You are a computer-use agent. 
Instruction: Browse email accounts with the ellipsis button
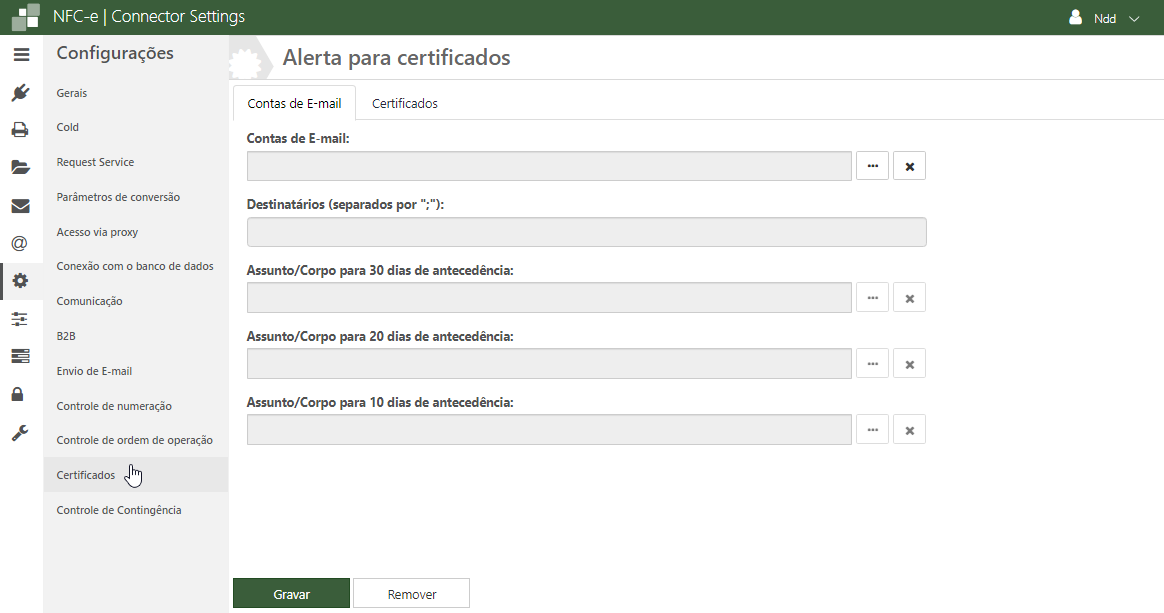[872, 166]
